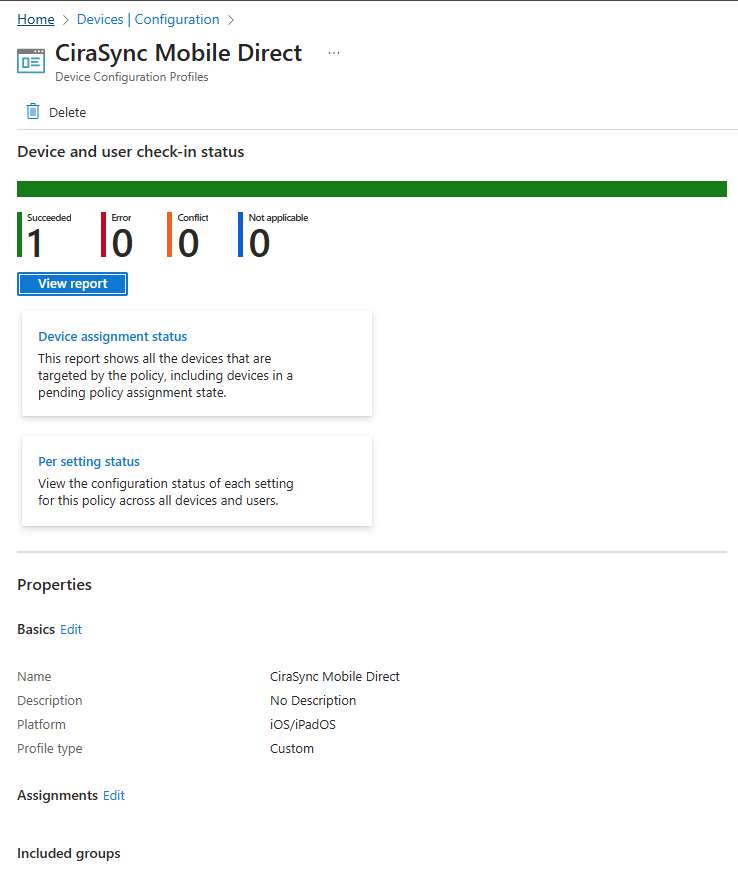Click the Profile type label

click(x=49, y=749)
